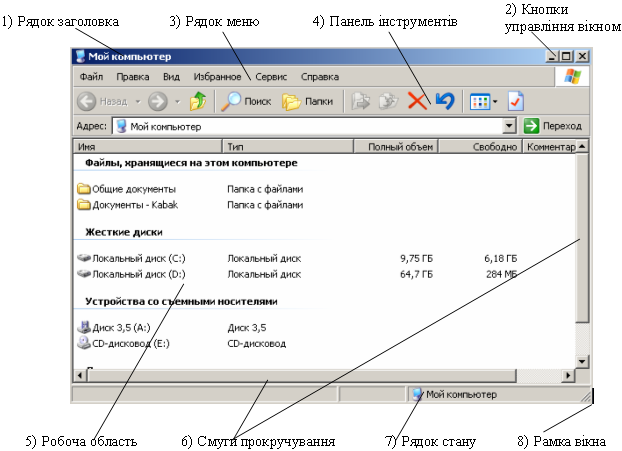Maximize the Мой компьютер window
The height and width of the screenshot is (451, 622).
pyautogui.click(x=566, y=56)
